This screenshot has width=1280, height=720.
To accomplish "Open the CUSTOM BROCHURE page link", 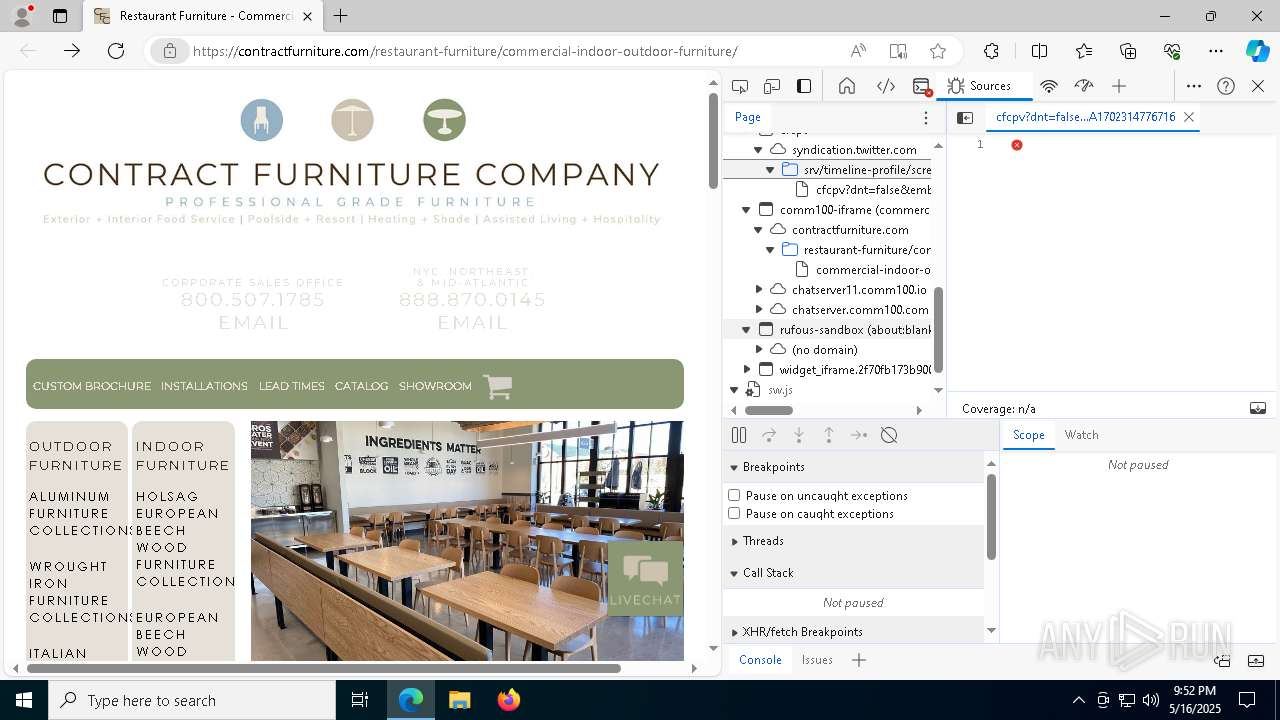I will point(92,386).
